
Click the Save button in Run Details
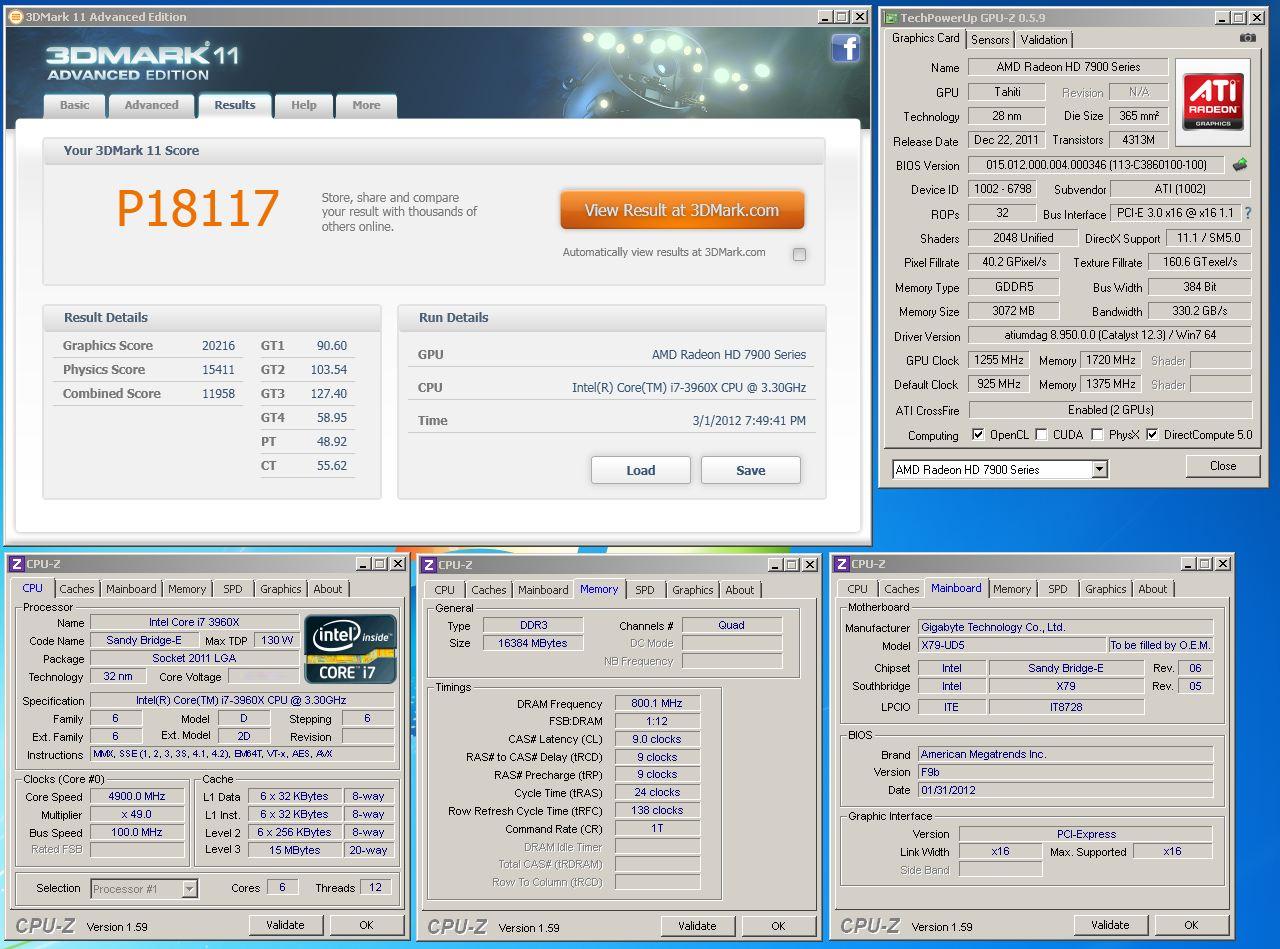751,470
